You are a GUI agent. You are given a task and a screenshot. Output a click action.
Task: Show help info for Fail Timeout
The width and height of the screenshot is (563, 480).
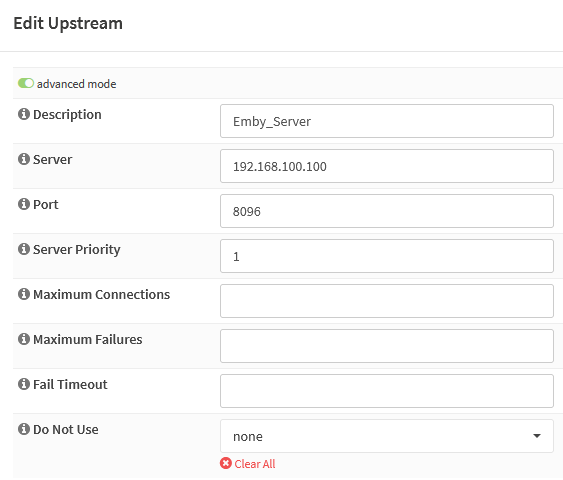click(x=24, y=384)
